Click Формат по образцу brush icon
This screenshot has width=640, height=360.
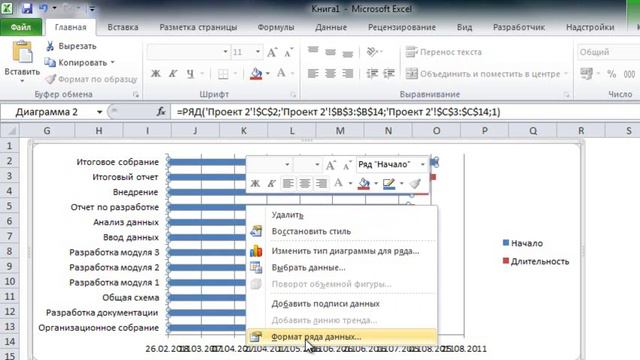point(50,79)
